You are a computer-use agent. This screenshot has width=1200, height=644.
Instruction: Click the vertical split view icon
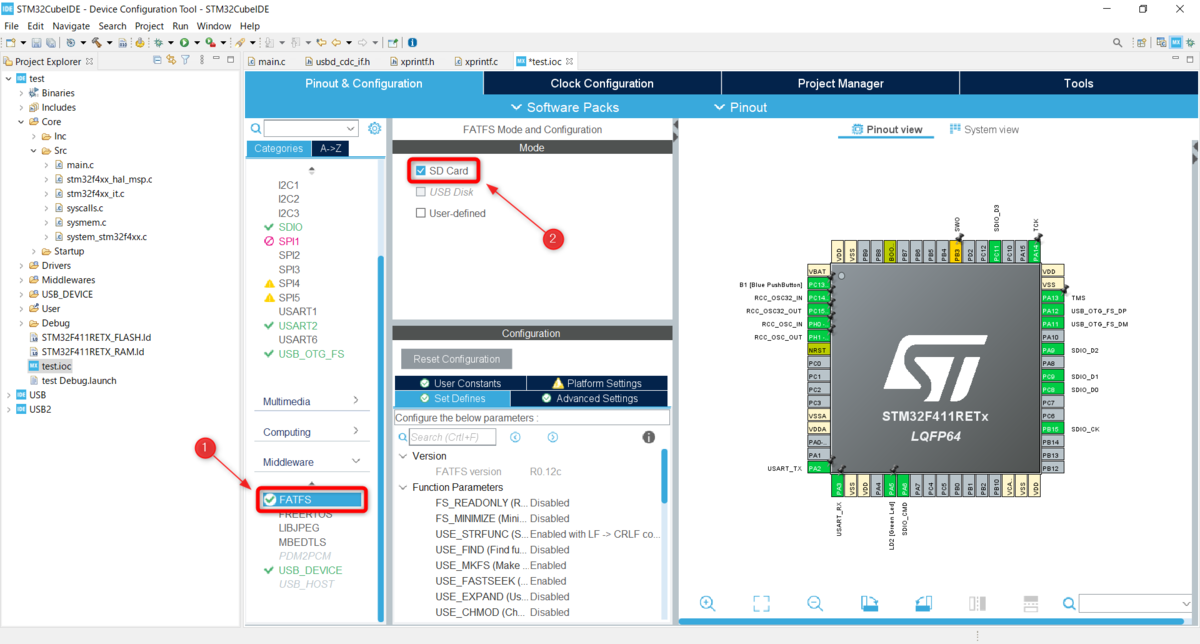coord(977,603)
